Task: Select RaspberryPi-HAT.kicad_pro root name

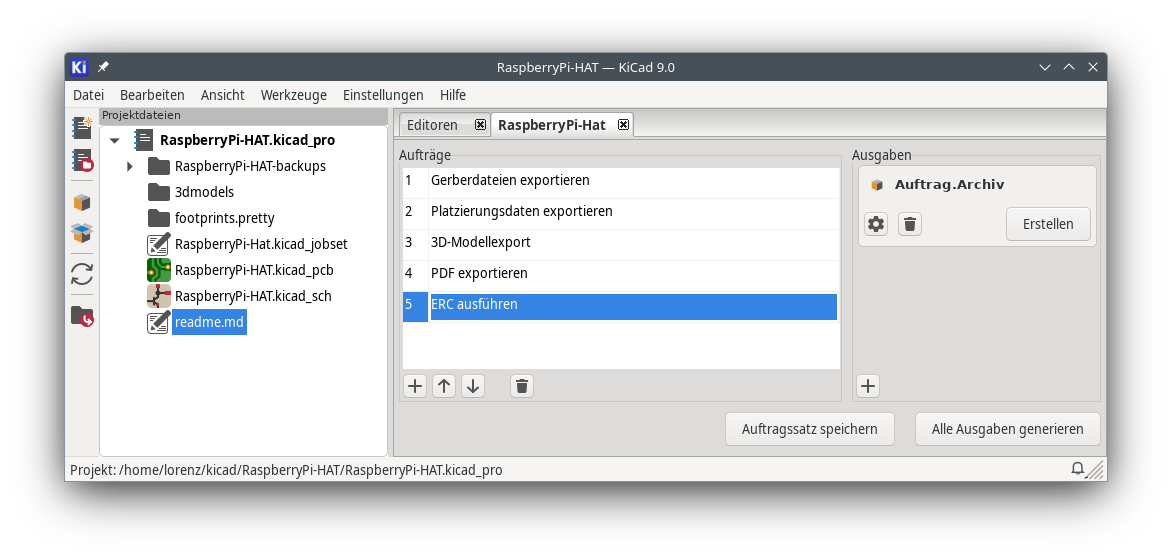Action: coord(247,140)
